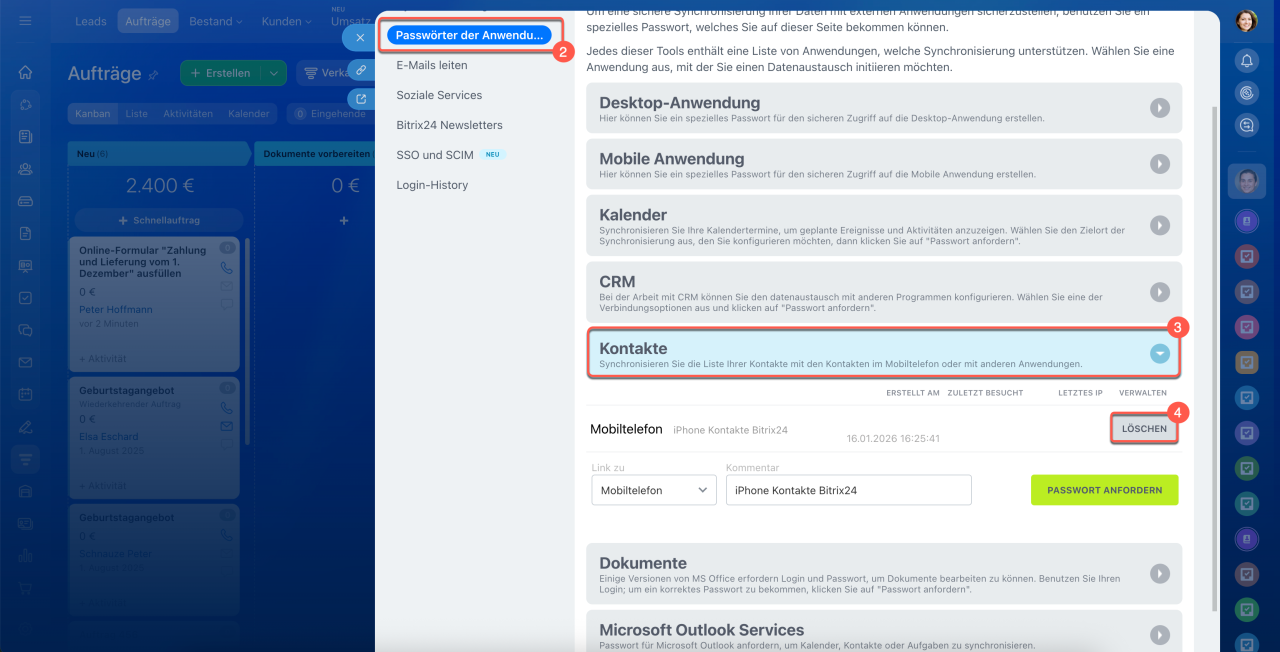Open the chat bubbles icon in left sidebar
Image resolution: width=1280 pixels, height=652 pixels.
click(x=25, y=330)
